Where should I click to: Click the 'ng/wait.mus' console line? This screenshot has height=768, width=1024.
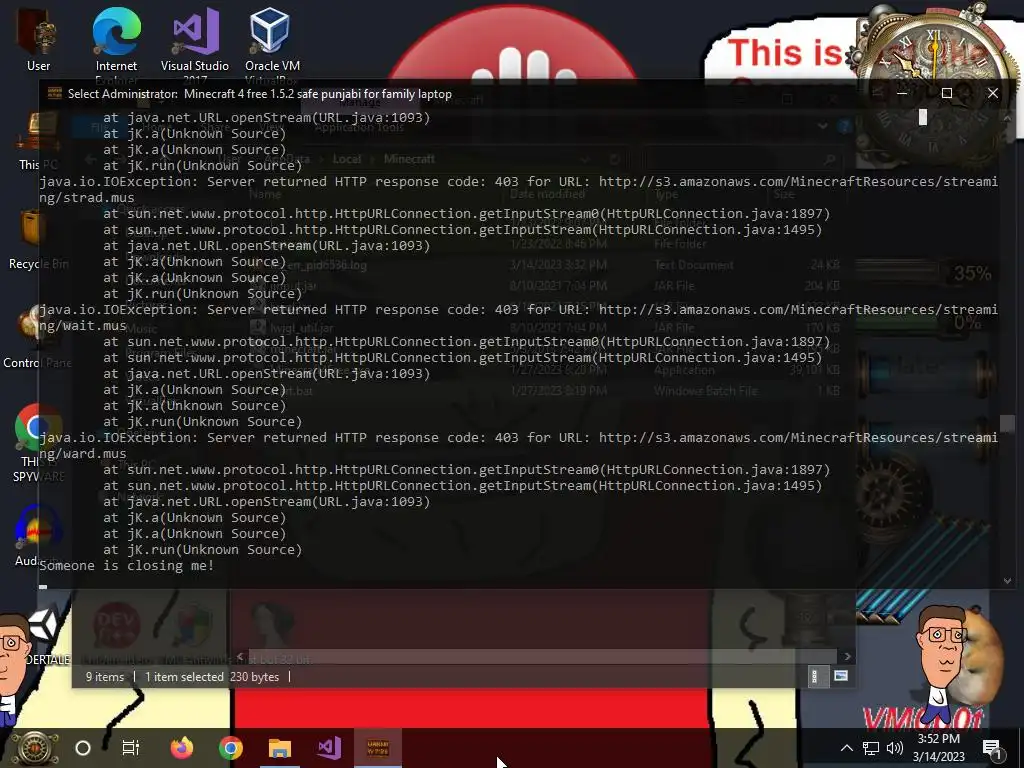coord(83,325)
